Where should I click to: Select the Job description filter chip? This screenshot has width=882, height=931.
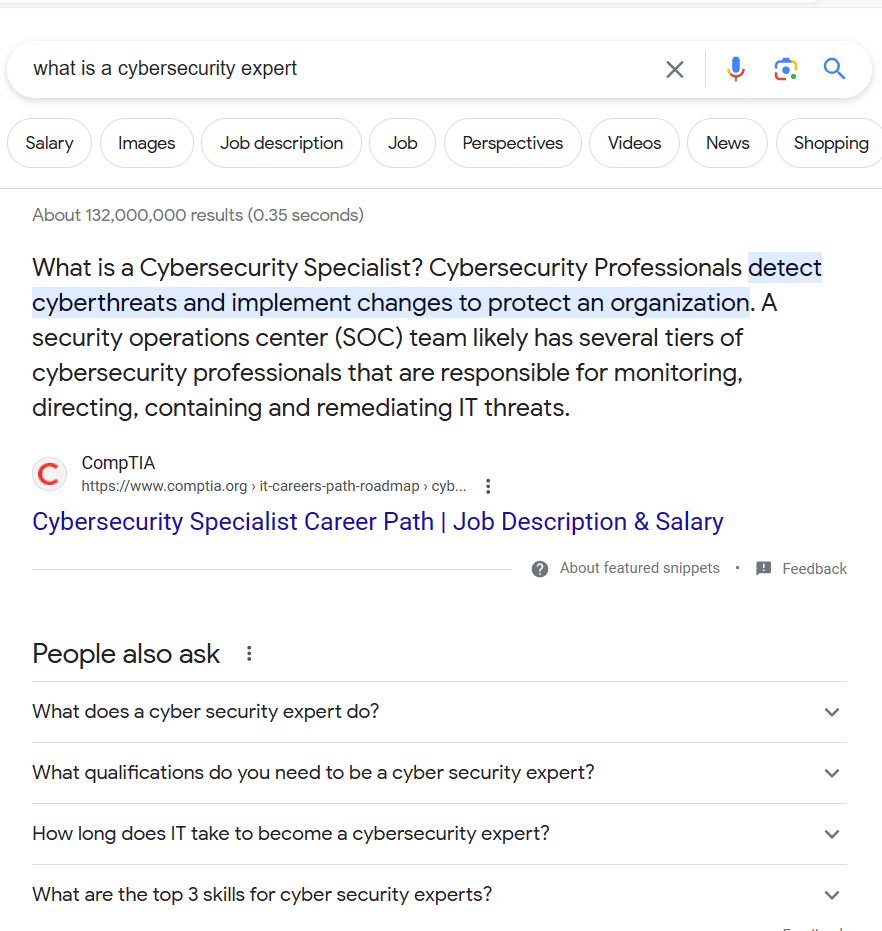coord(281,143)
